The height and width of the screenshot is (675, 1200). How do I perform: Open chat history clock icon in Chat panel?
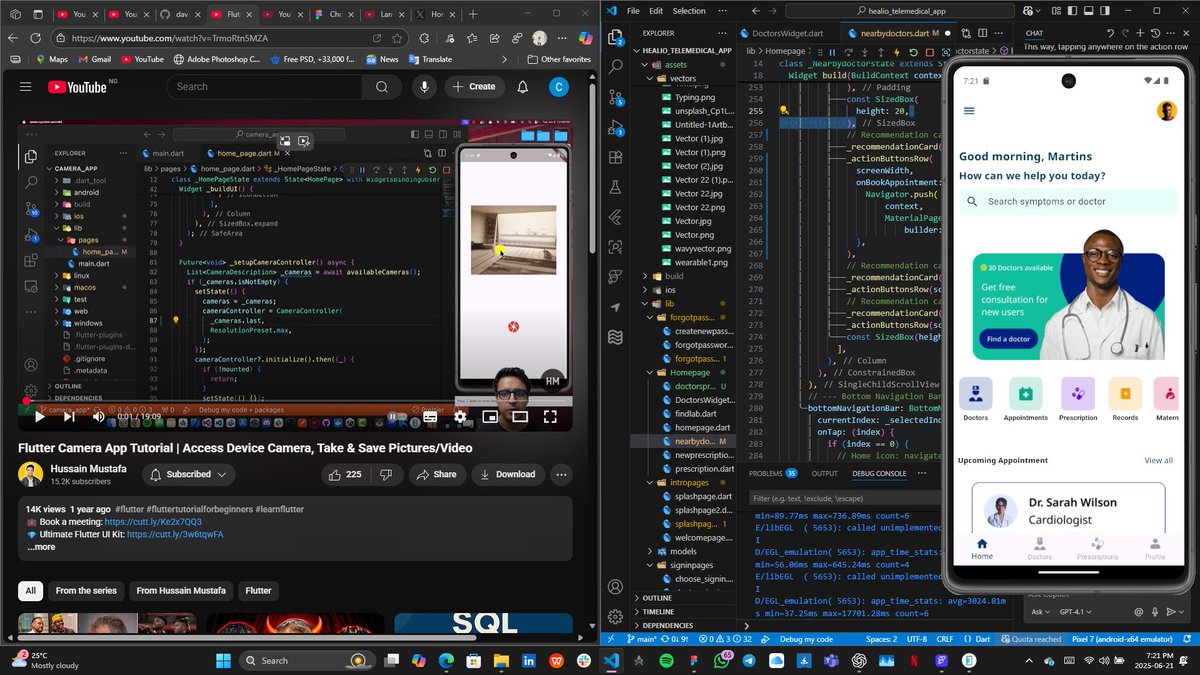(x=1155, y=33)
